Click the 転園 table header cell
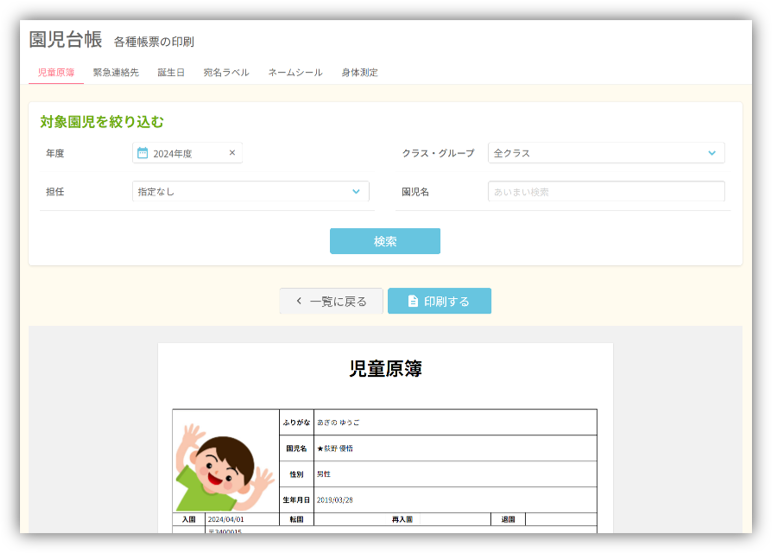The height and width of the screenshot is (553, 772). pyautogui.click(x=296, y=519)
